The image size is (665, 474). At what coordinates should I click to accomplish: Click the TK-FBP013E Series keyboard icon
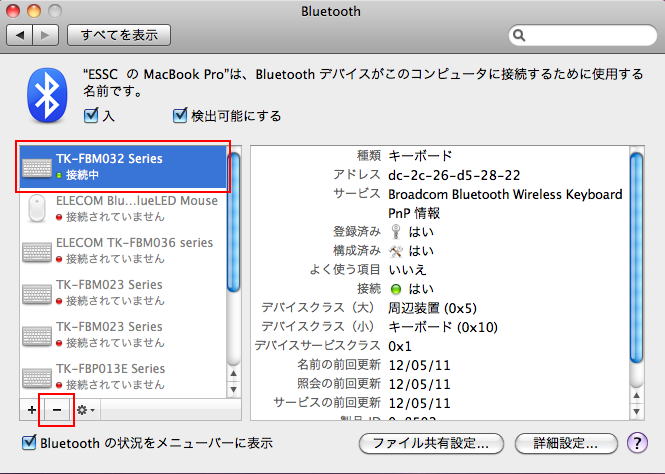[x=37, y=378]
